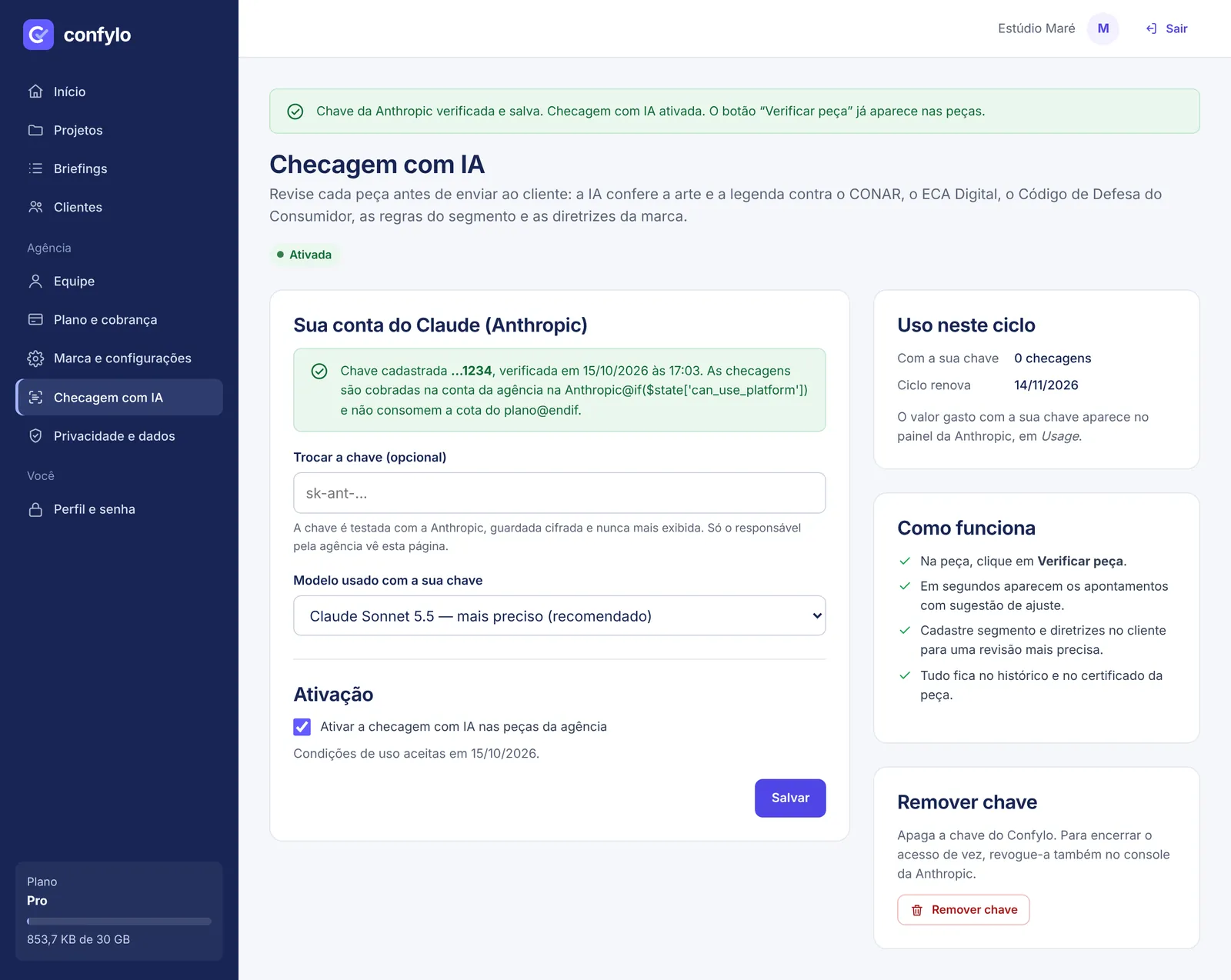Click the Marca e configurações gear icon

click(x=35, y=358)
